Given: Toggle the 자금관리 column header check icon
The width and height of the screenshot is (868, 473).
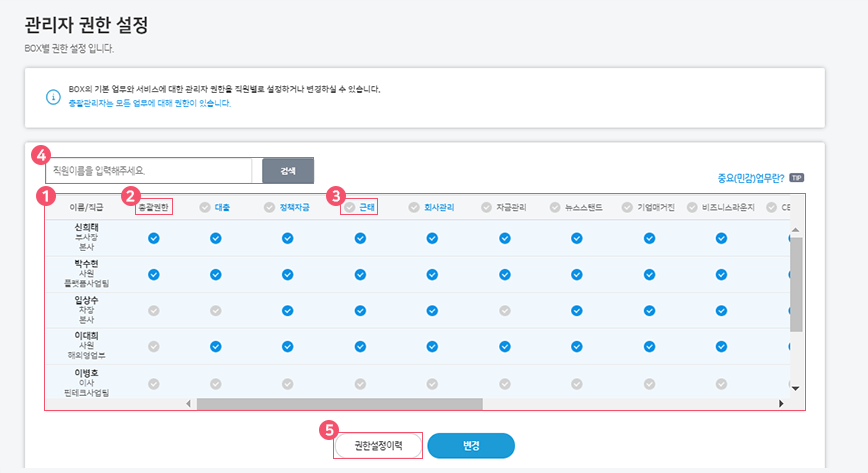Looking at the screenshot, I should tap(486, 207).
